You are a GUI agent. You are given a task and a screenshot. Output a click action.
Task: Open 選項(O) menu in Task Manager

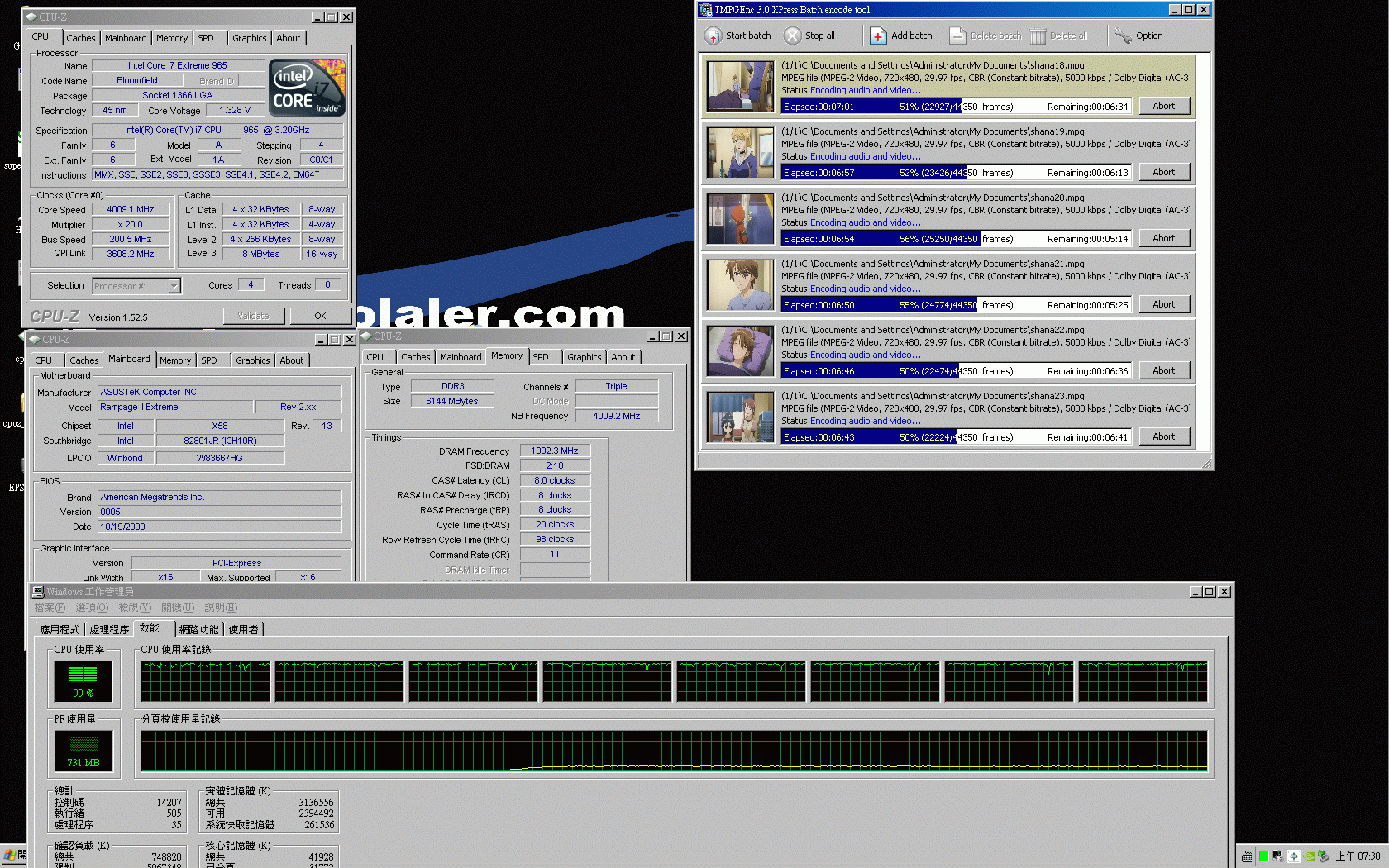(x=92, y=608)
